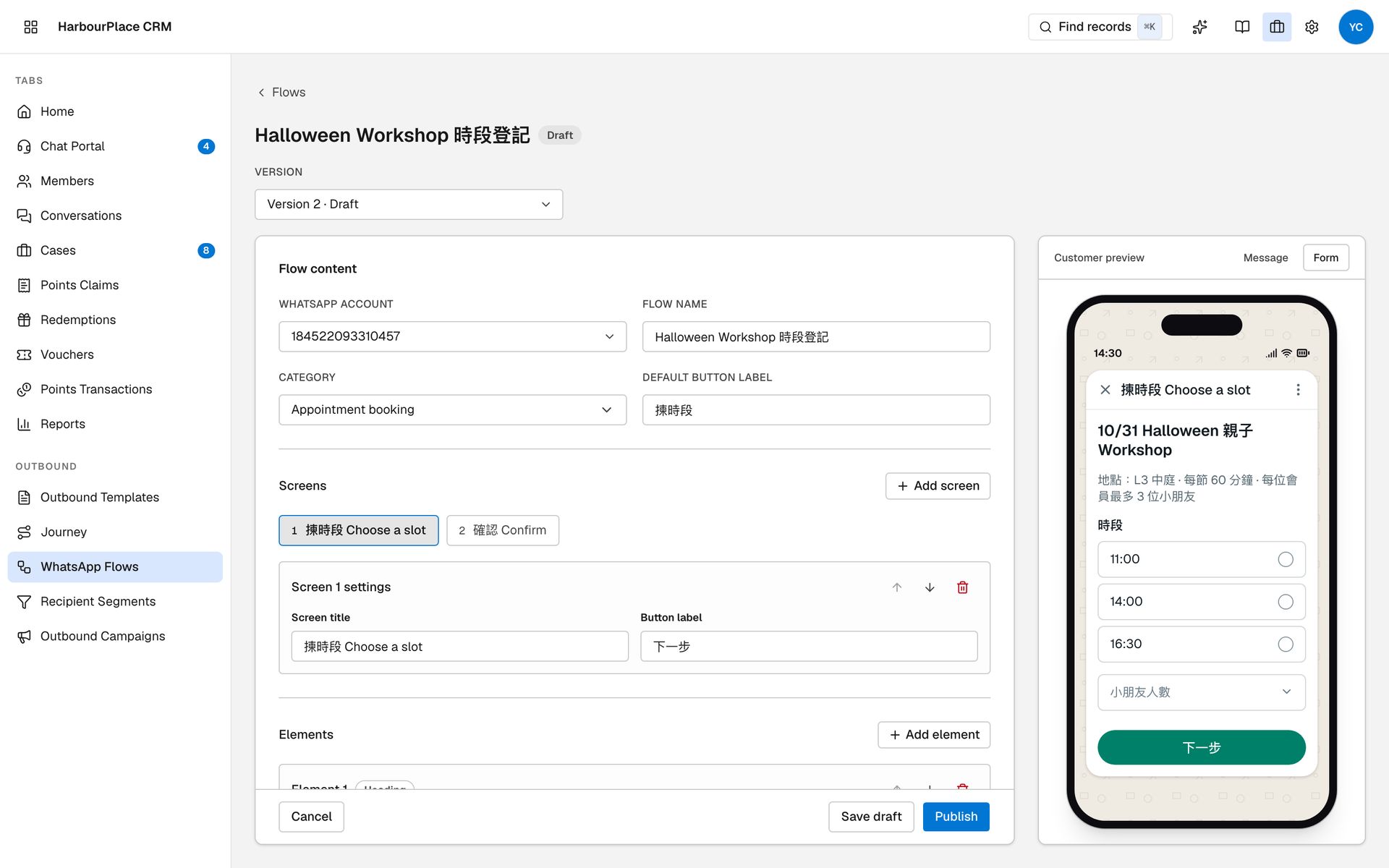This screenshot has width=1389, height=868.
Task: Expand 小朋友人數 dropdown in preview
Action: [x=1201, y=692]
